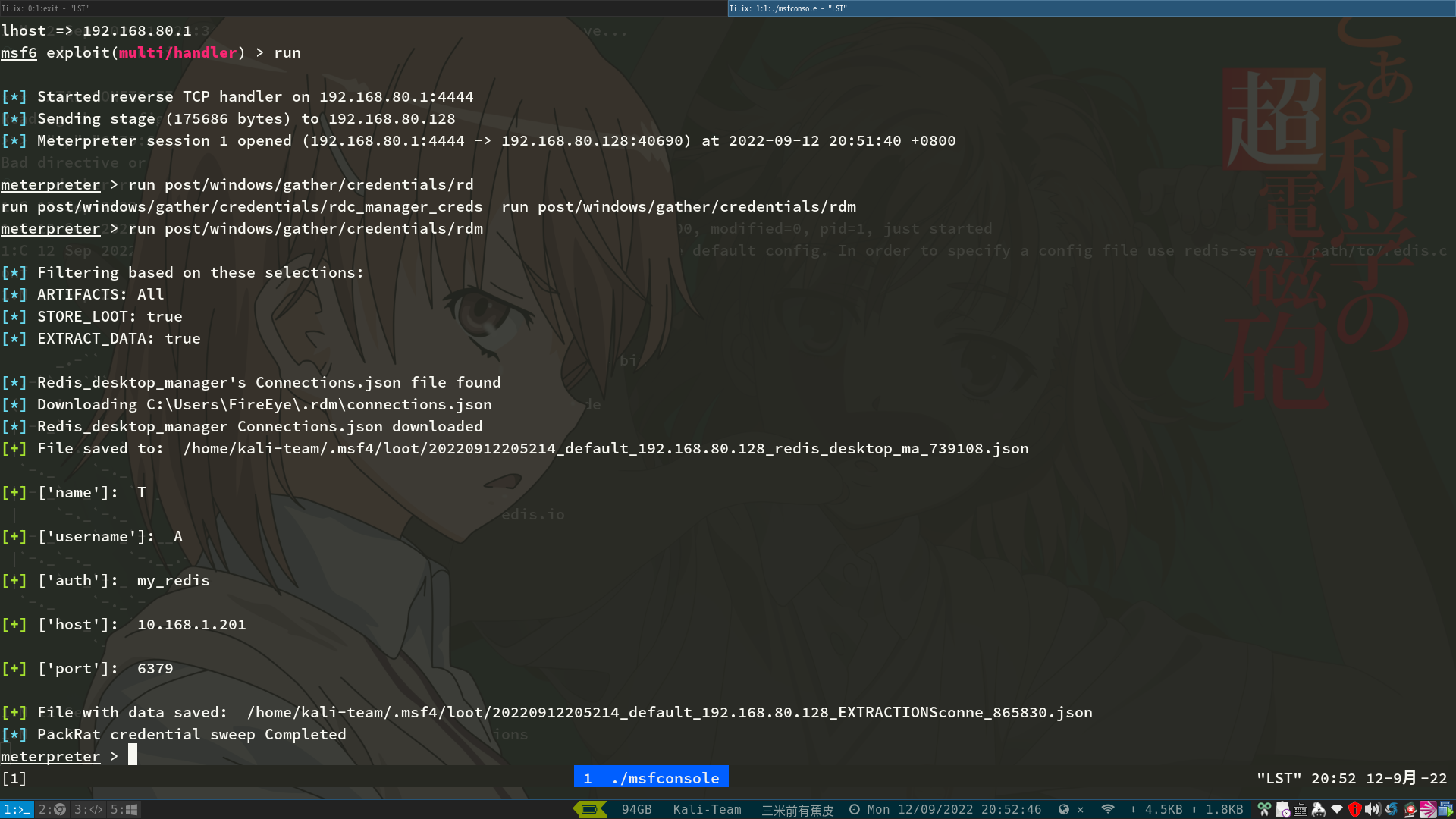Click the globe network status icon
This screenshot has height=819, width=1456.
1064,810
